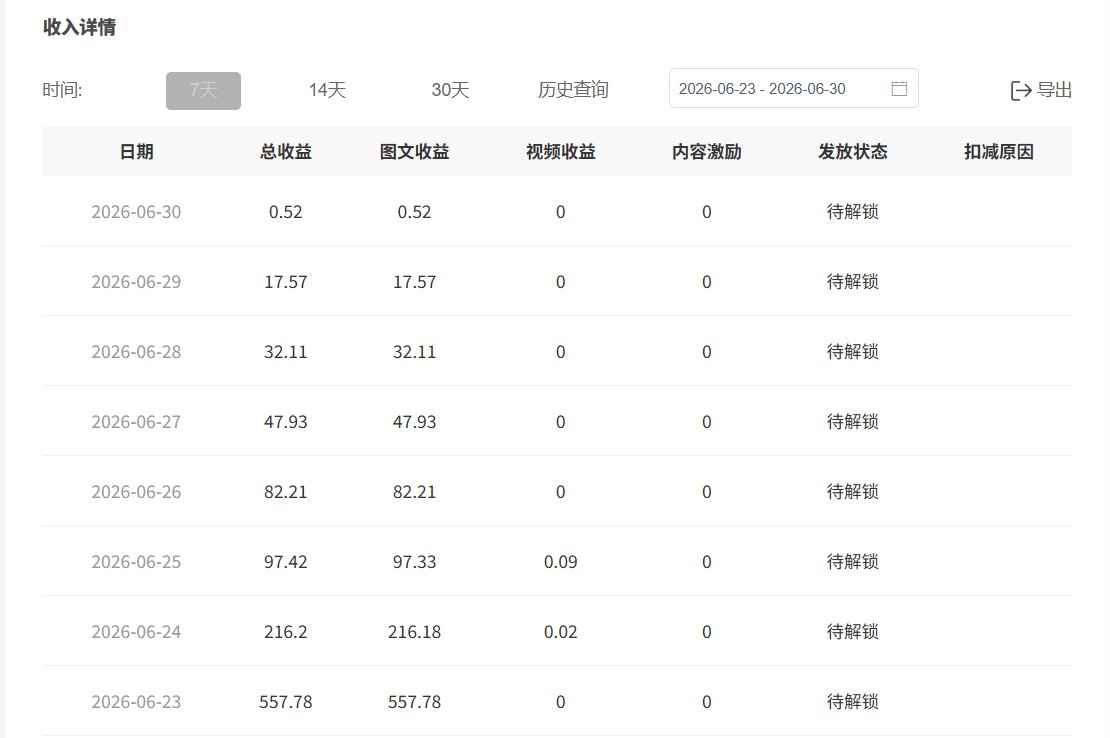This screenshot has width=1110, height=738.
Task: Click the 视频收益 column header
Action: pos(561,151)
